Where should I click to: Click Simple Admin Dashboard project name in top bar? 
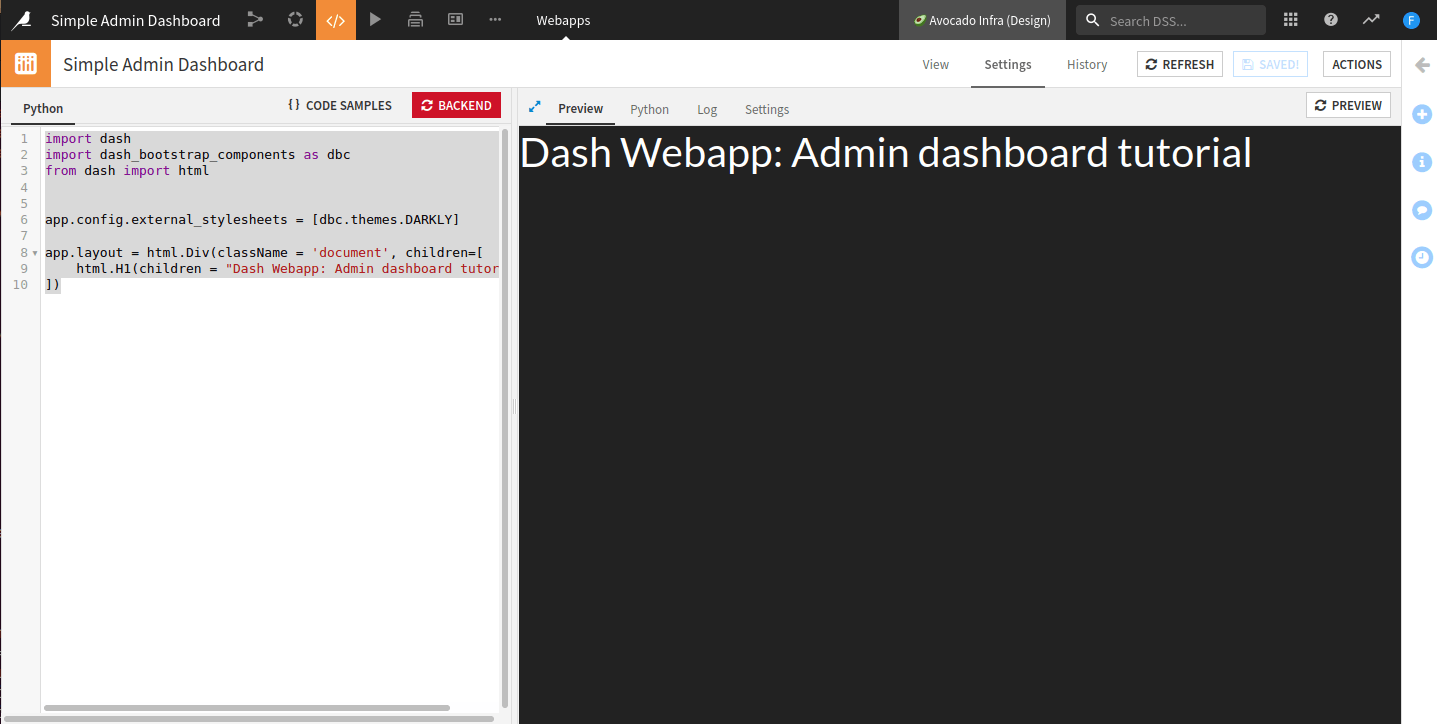pos(135,20)
